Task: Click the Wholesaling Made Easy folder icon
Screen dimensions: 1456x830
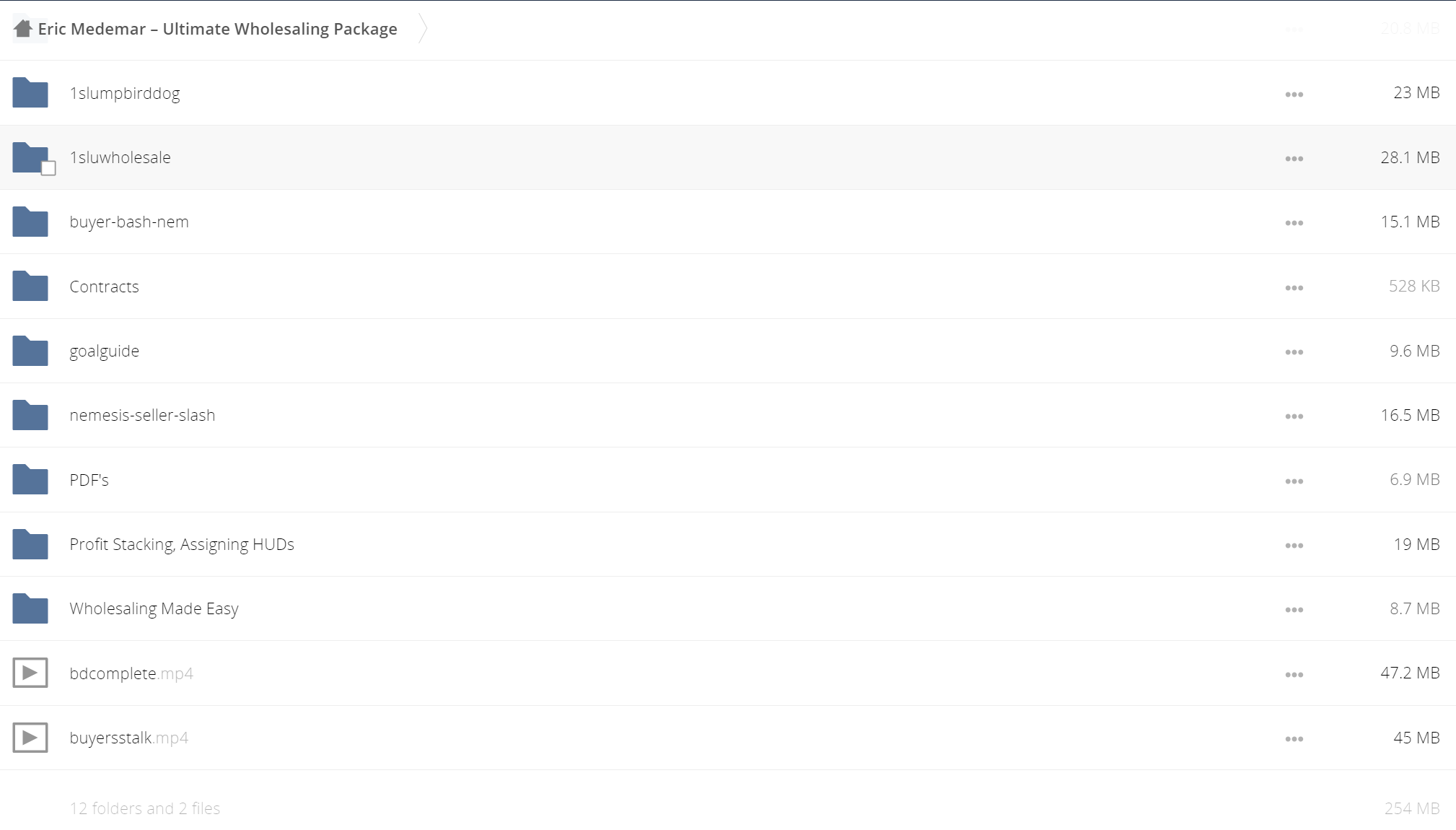Action: (x=30, y=608)
